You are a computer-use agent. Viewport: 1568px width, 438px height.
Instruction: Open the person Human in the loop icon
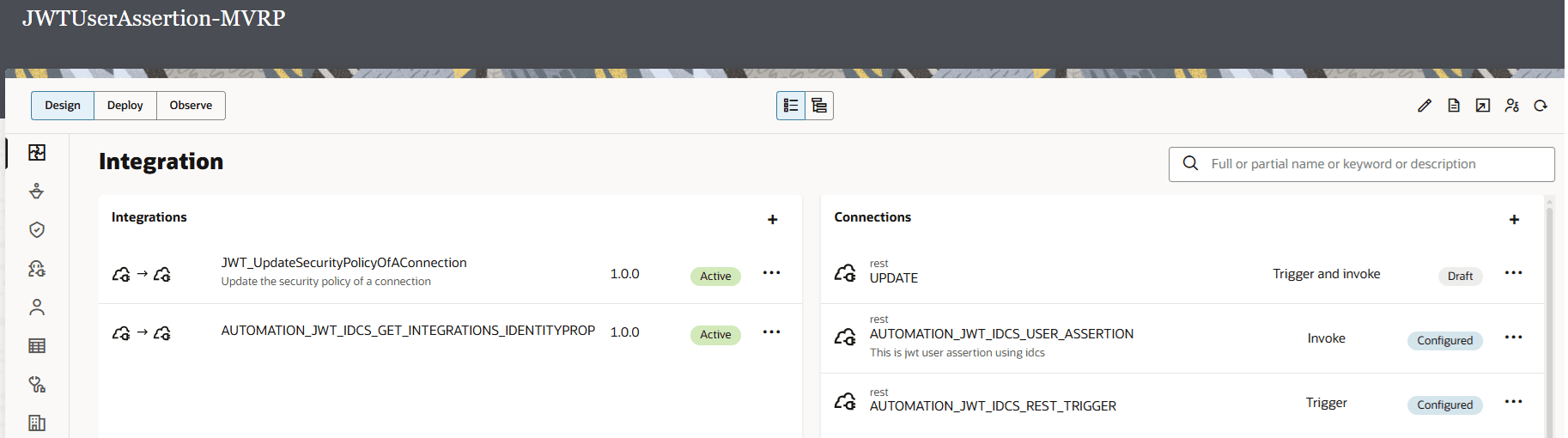(x=37, y=307)
